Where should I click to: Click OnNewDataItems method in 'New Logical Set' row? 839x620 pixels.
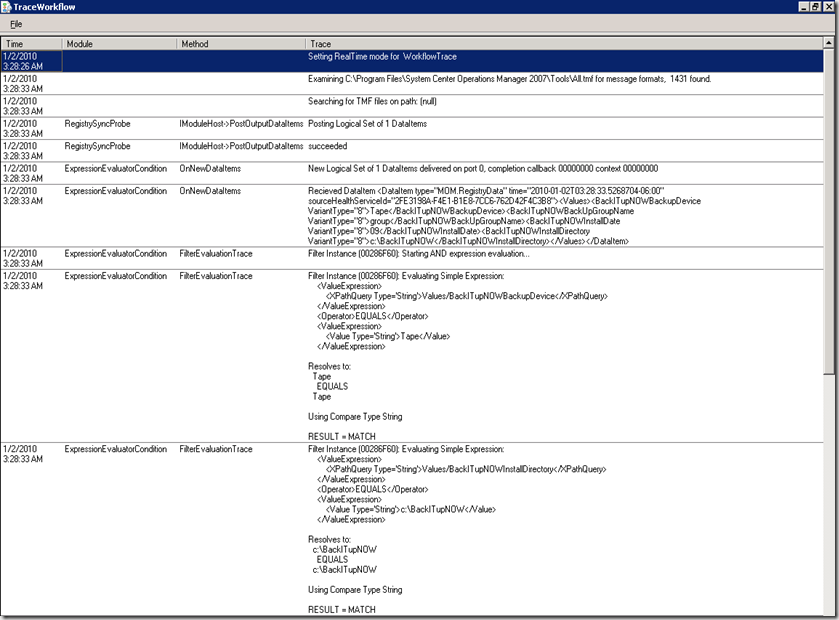coord(210,169)
